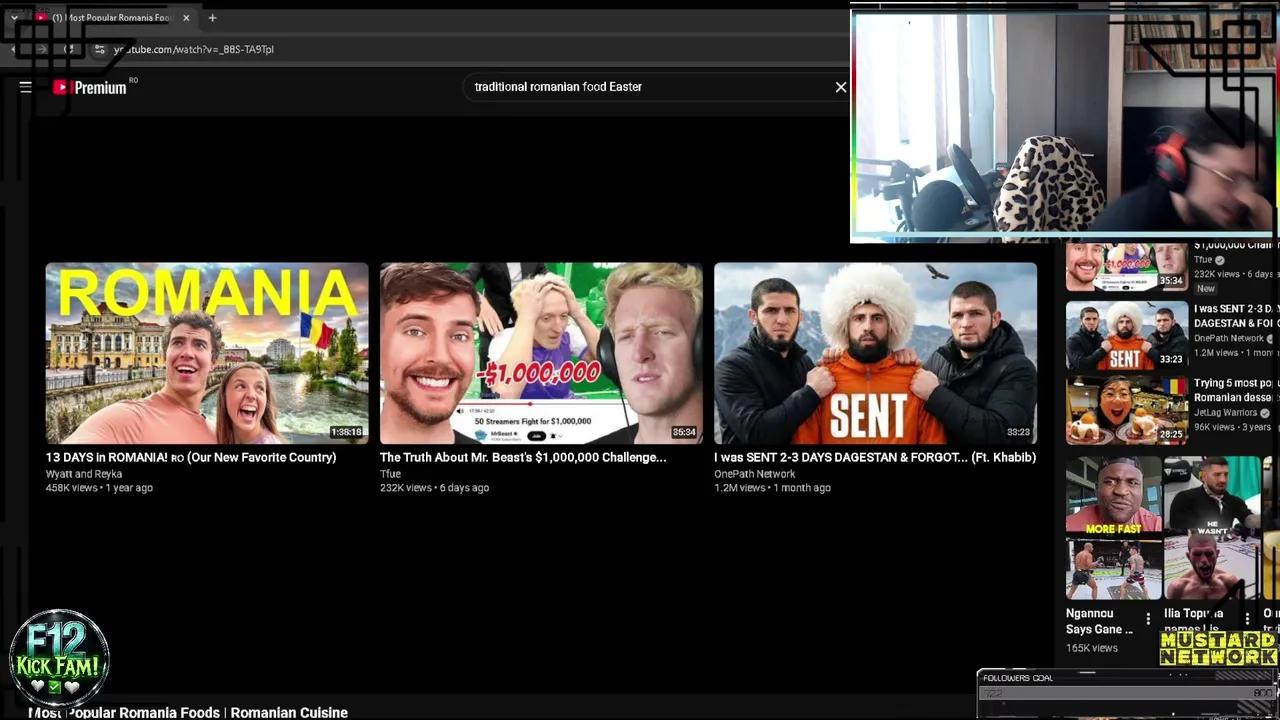Click '1.2M views • 1 month ago' under endscreen video

click(x=772, y=488)
